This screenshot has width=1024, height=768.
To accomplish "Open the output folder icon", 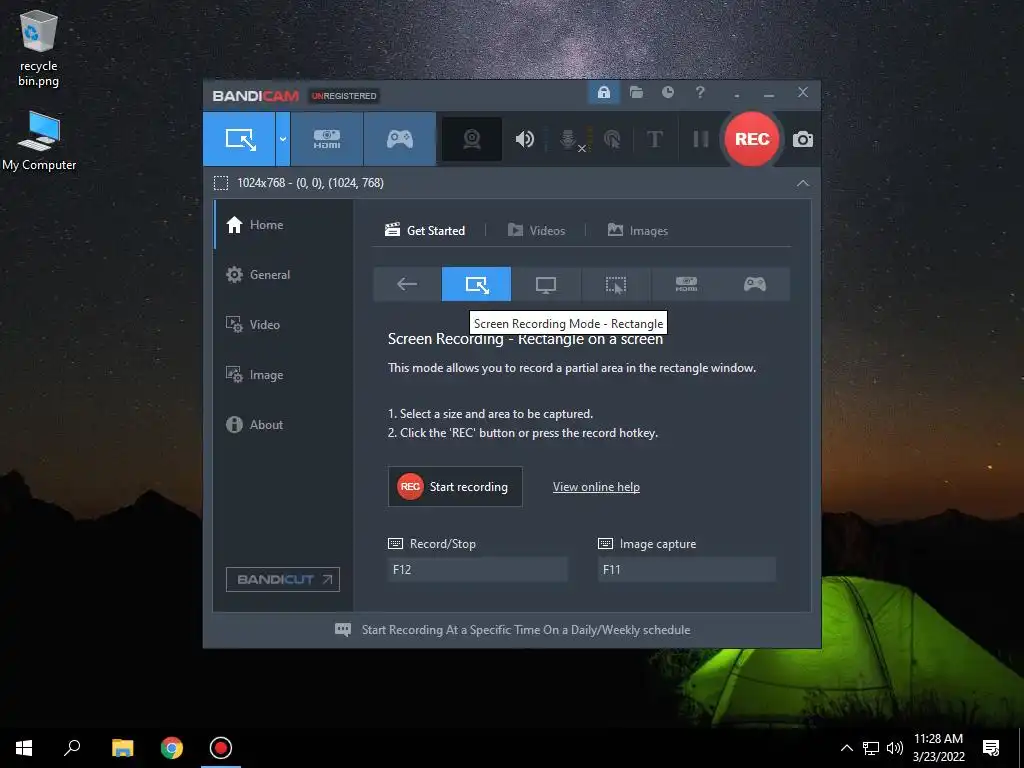I will pyautogui.click(x=636, y=92).
